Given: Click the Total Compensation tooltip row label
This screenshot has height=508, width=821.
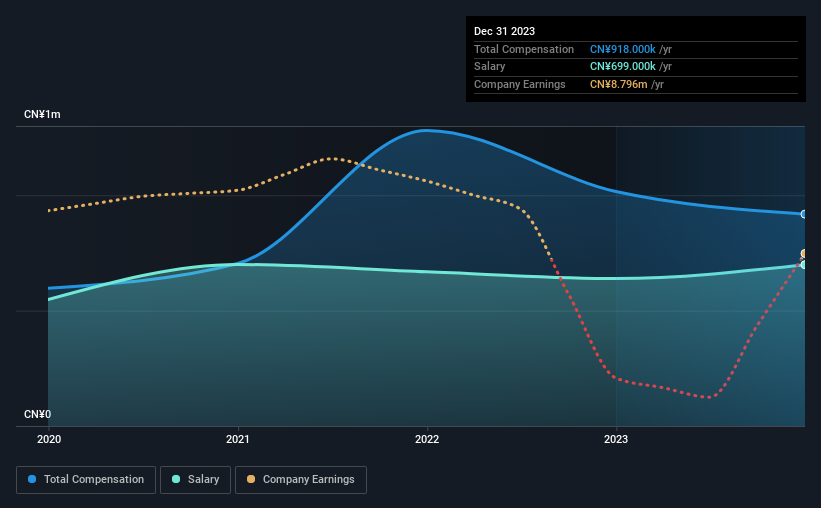Looking at the screenshot, I should coord(524,49).
